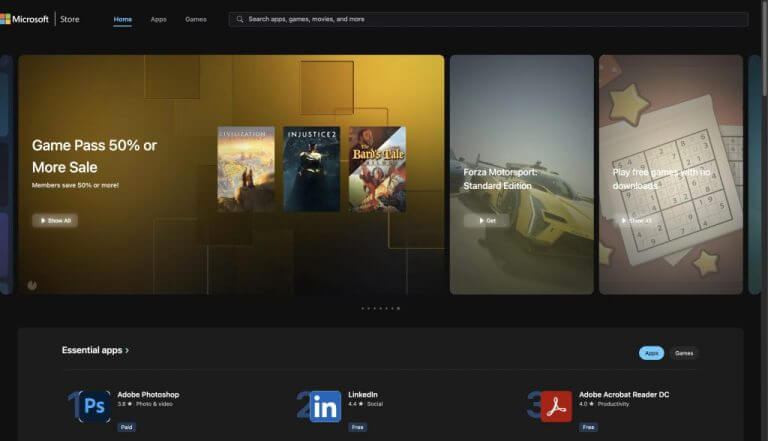Click the Game Pass 50% or More Sale heading
This screenshot has height=441, width=768.
pyautogui.click(x=95, y=156)
